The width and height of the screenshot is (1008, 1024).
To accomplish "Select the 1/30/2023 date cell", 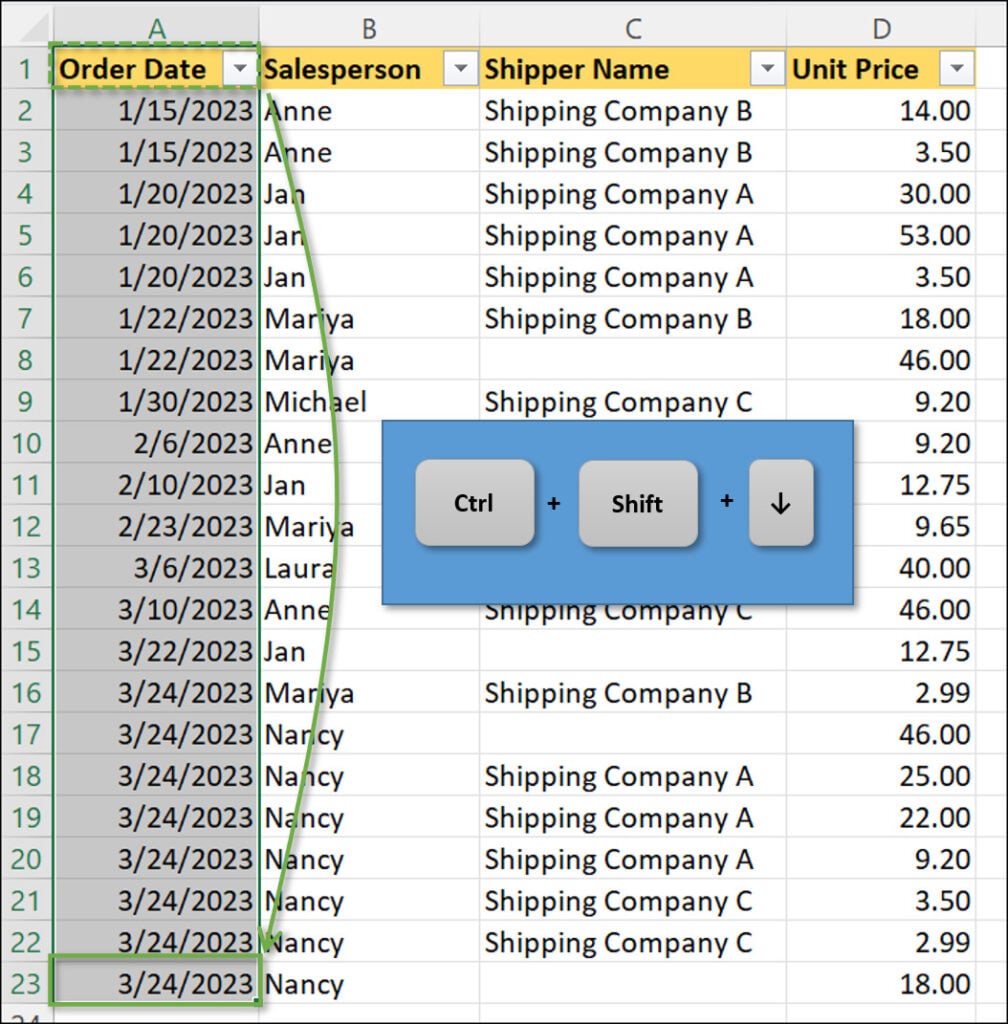I will coord(156,402).
